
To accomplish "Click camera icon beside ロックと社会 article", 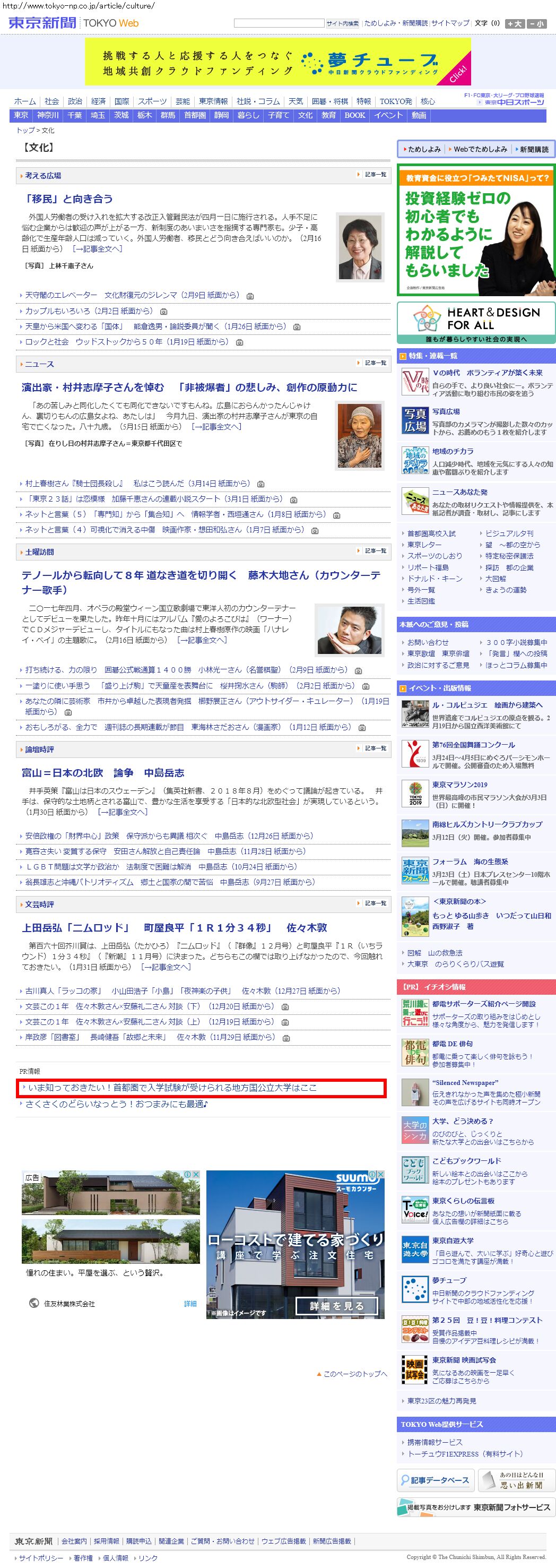I will pyautogui.click(x=240, y=343).
